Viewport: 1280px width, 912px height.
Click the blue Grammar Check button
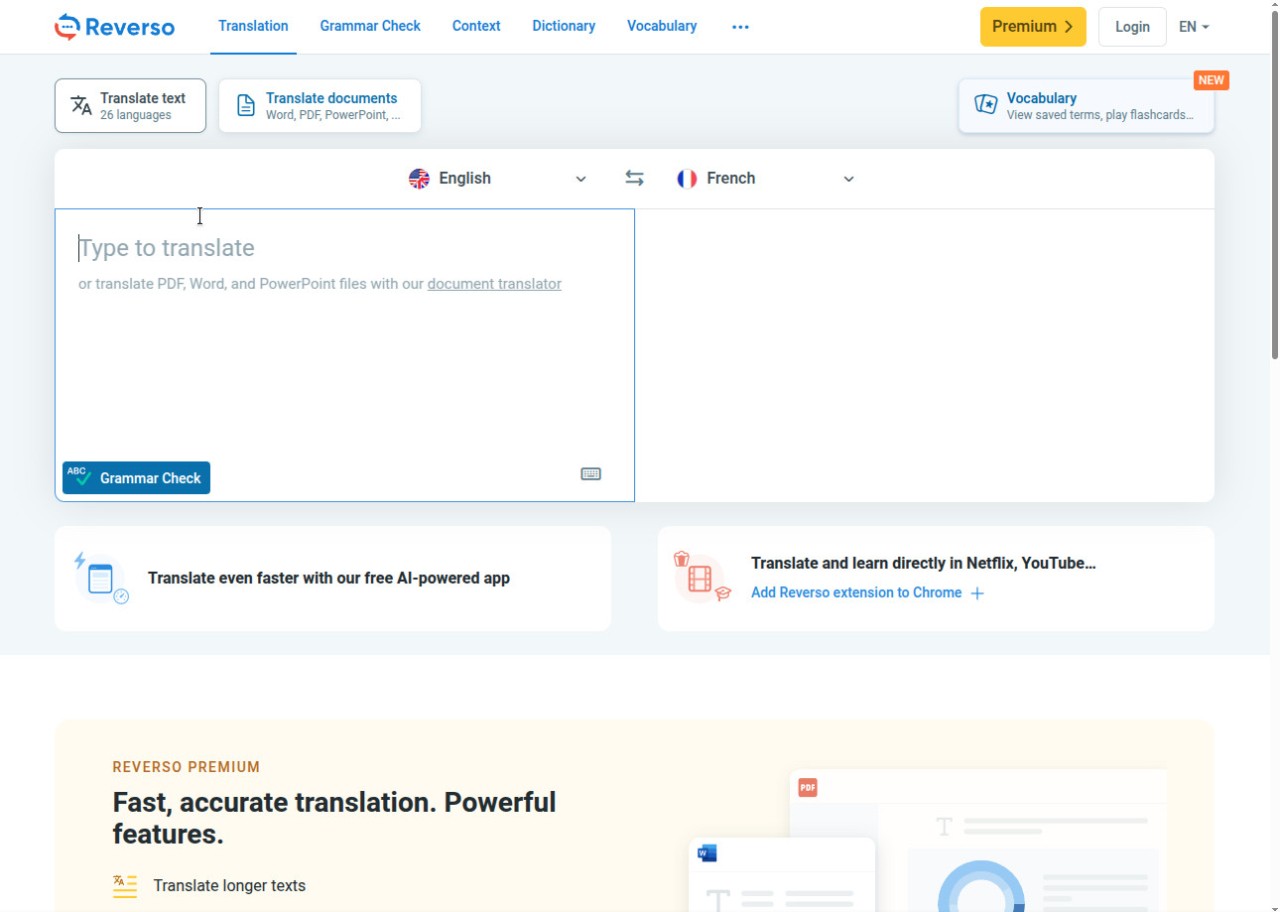[136, 478]
